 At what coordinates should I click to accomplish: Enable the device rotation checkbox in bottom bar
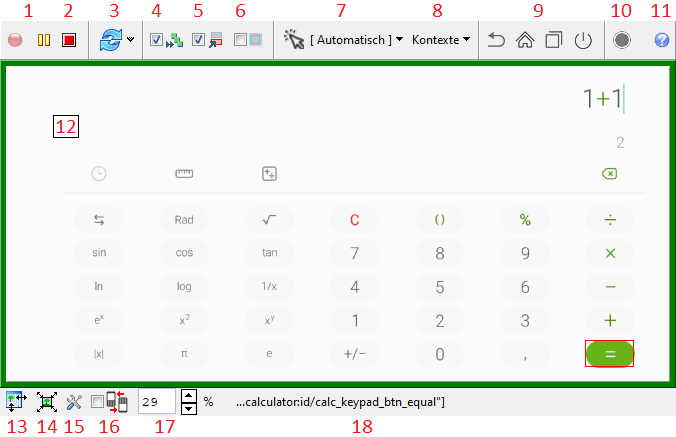pos(97,402)
